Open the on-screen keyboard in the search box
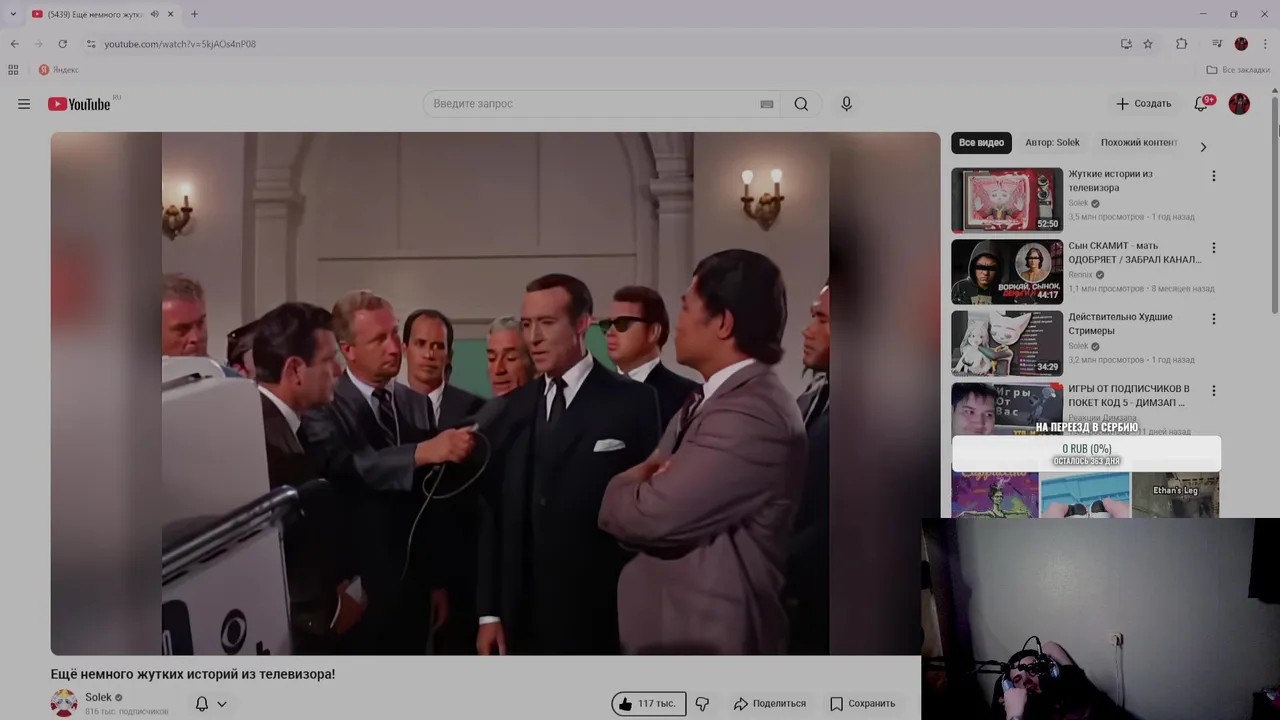This screenshot has height=720, width=1280. (x=767, y=104)
